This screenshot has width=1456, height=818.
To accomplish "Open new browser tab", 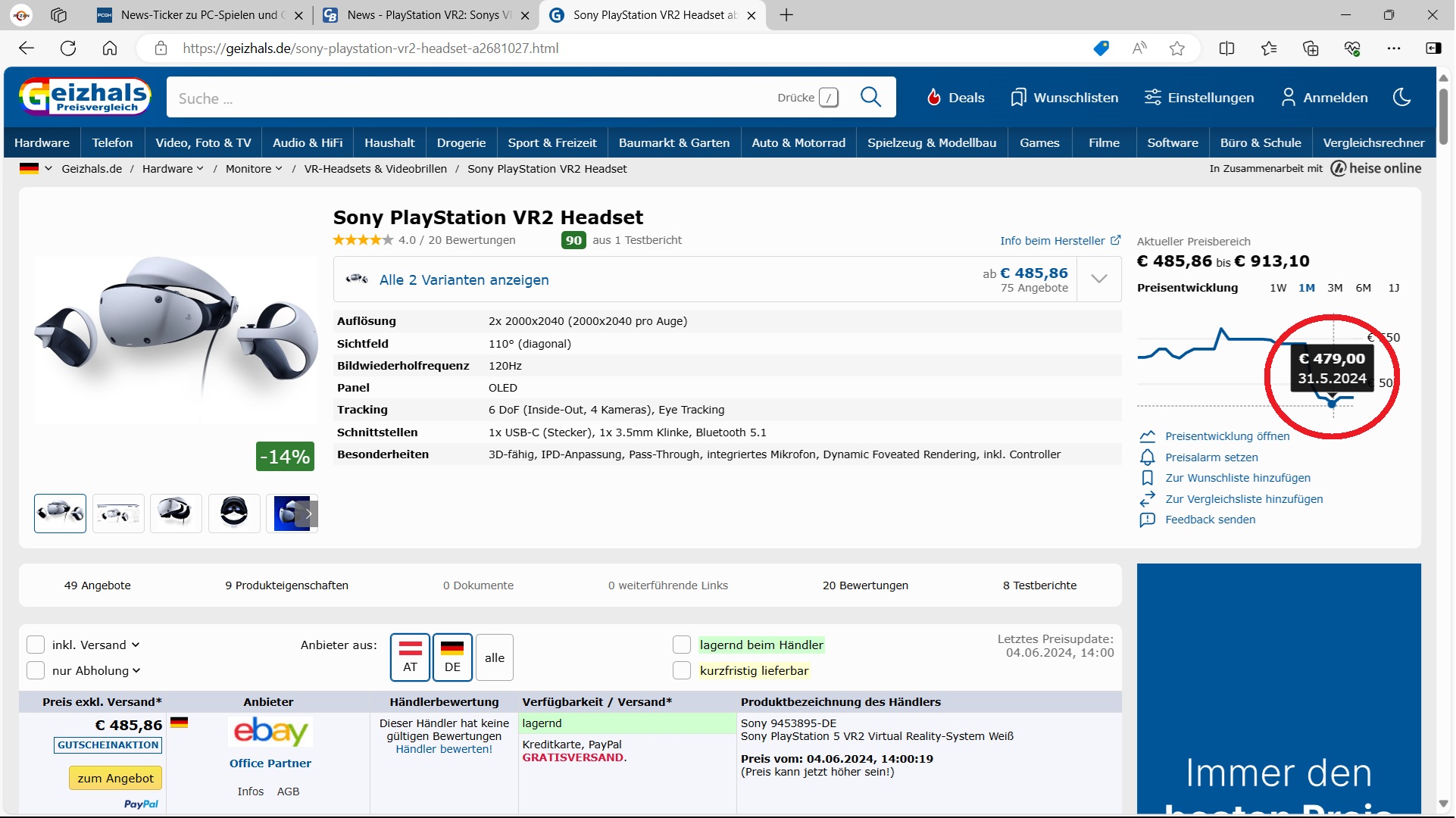I will click(786, 15).
